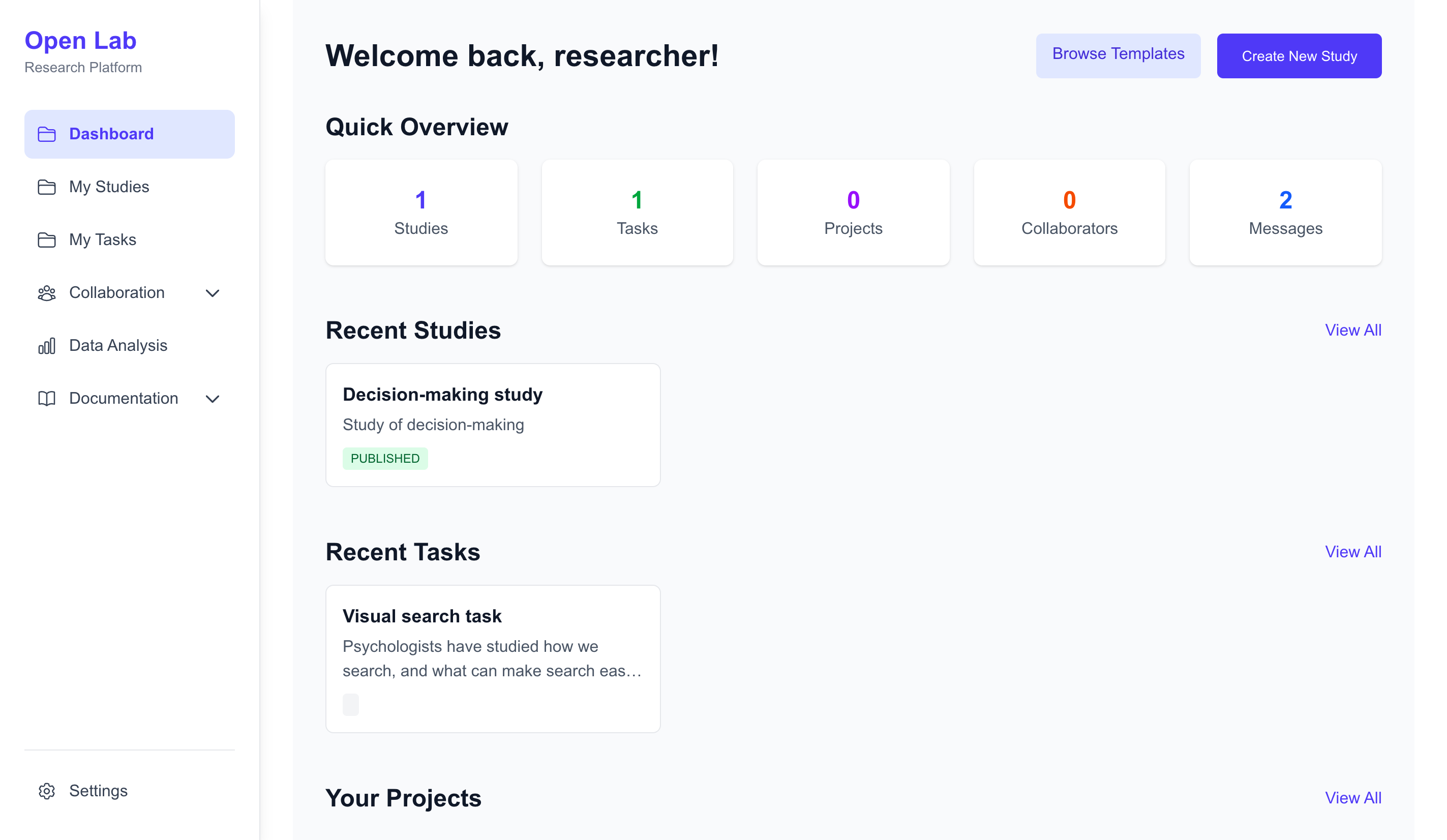Click the PUBLISHED status badge

pos(385,458)
